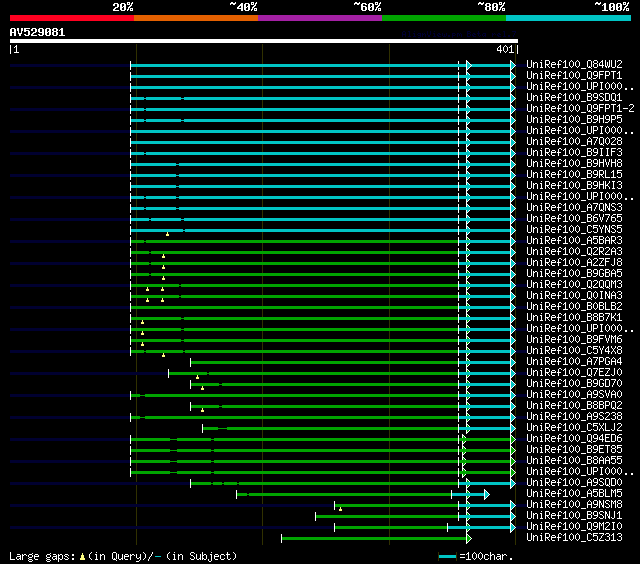Viewport: 640px width, 564px height.
Task: Click the UniRef100_A7QNS3 label
Action: pyautogui.click(x=574, y=208)
